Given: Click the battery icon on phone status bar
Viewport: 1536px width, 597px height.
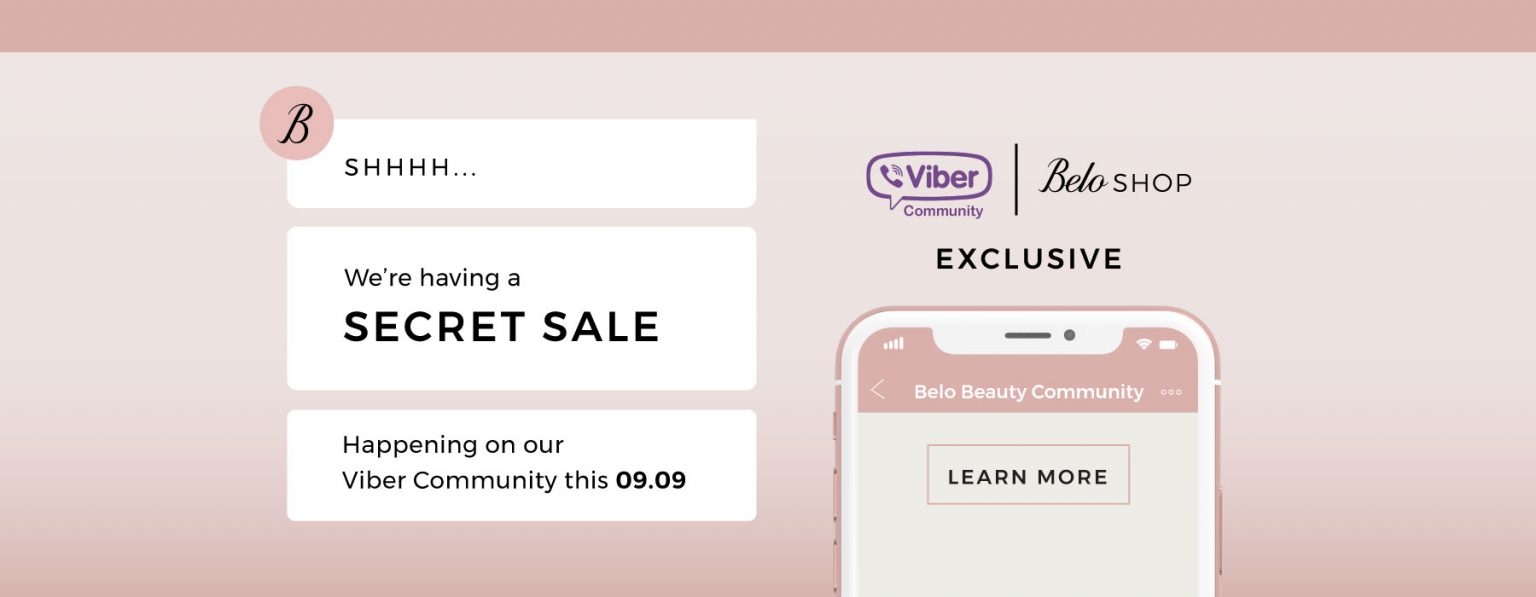Looking at the screenshot, I should [1168, 344].
